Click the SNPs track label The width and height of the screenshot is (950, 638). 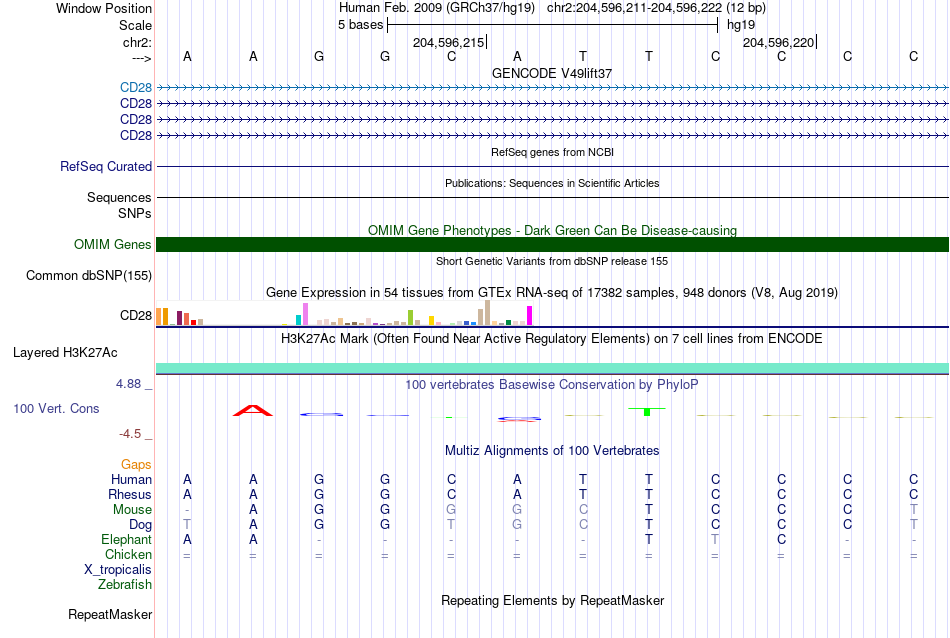tap(135, 213)
